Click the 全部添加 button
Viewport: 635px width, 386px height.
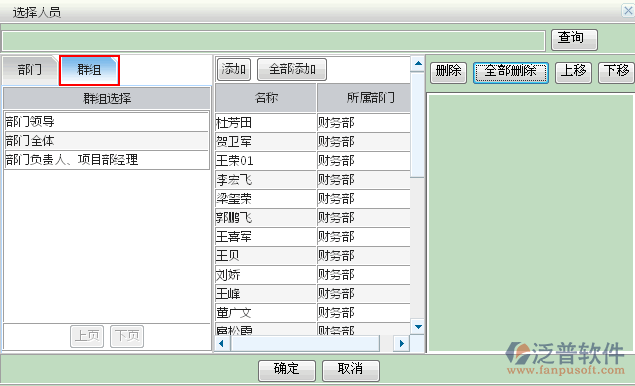(x=292, y=70)
